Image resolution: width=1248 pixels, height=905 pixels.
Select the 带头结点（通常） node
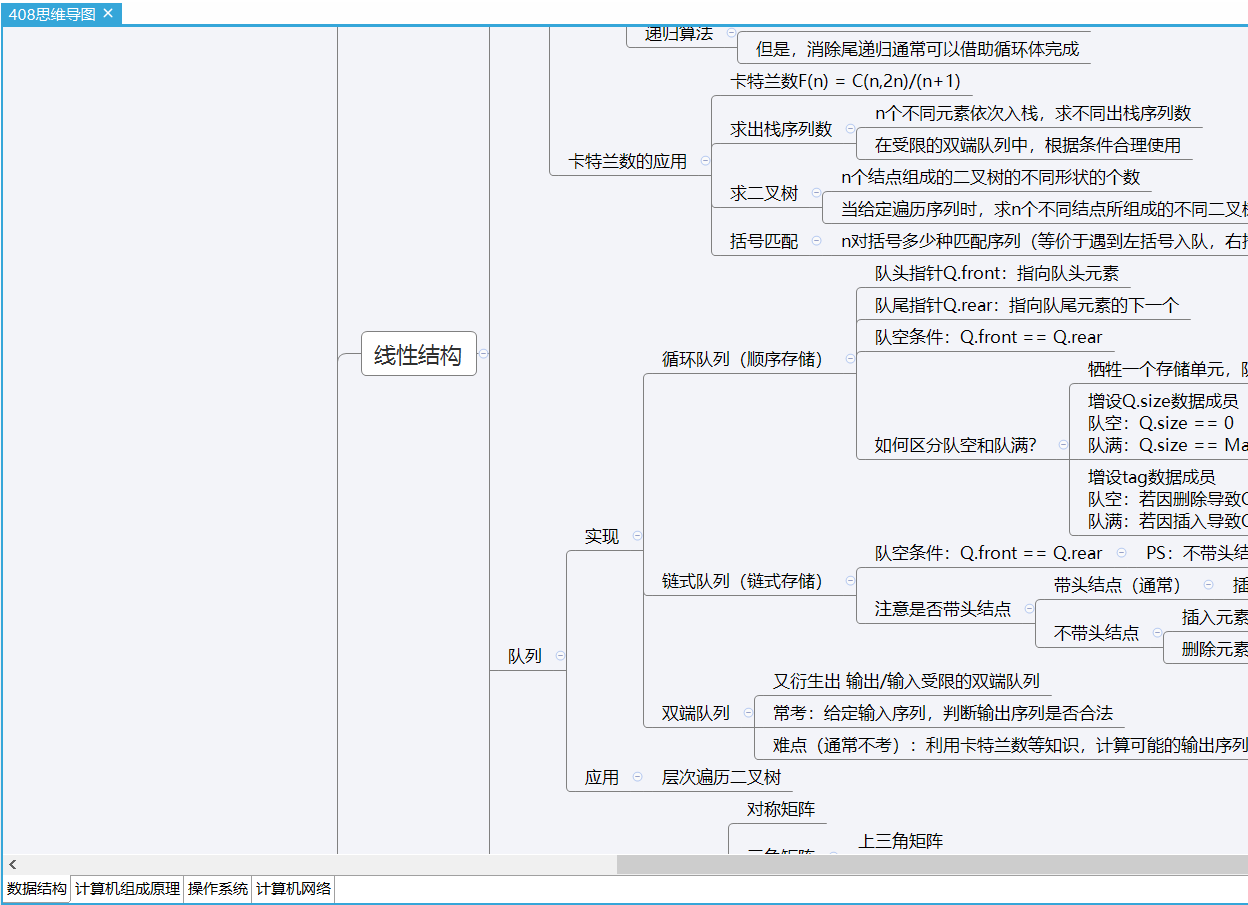pyautogui.click(x=1117, y=585)
